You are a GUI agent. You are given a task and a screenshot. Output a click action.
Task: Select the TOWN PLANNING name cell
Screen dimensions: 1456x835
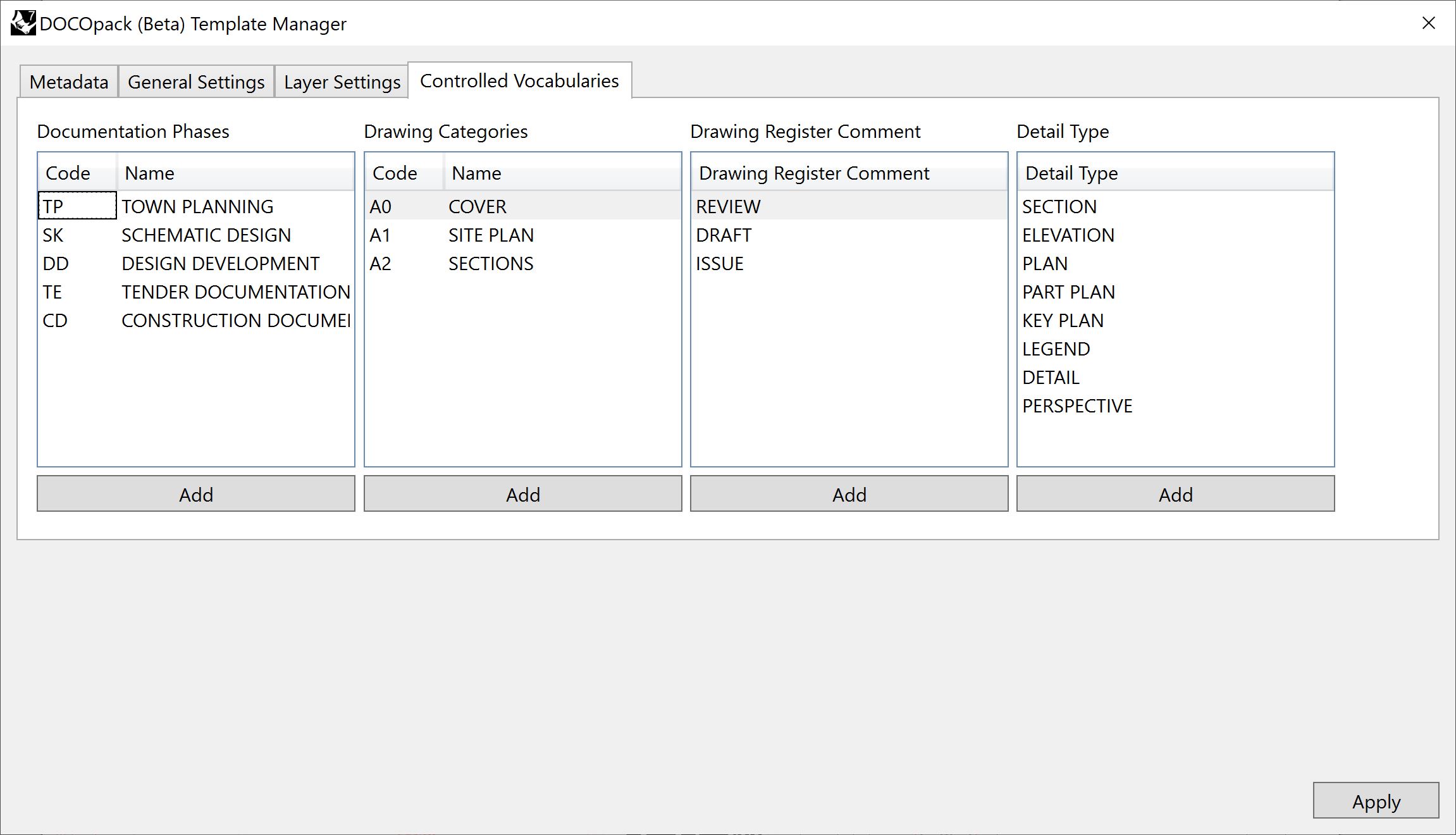pyautogui.click(x=235, y=206)
